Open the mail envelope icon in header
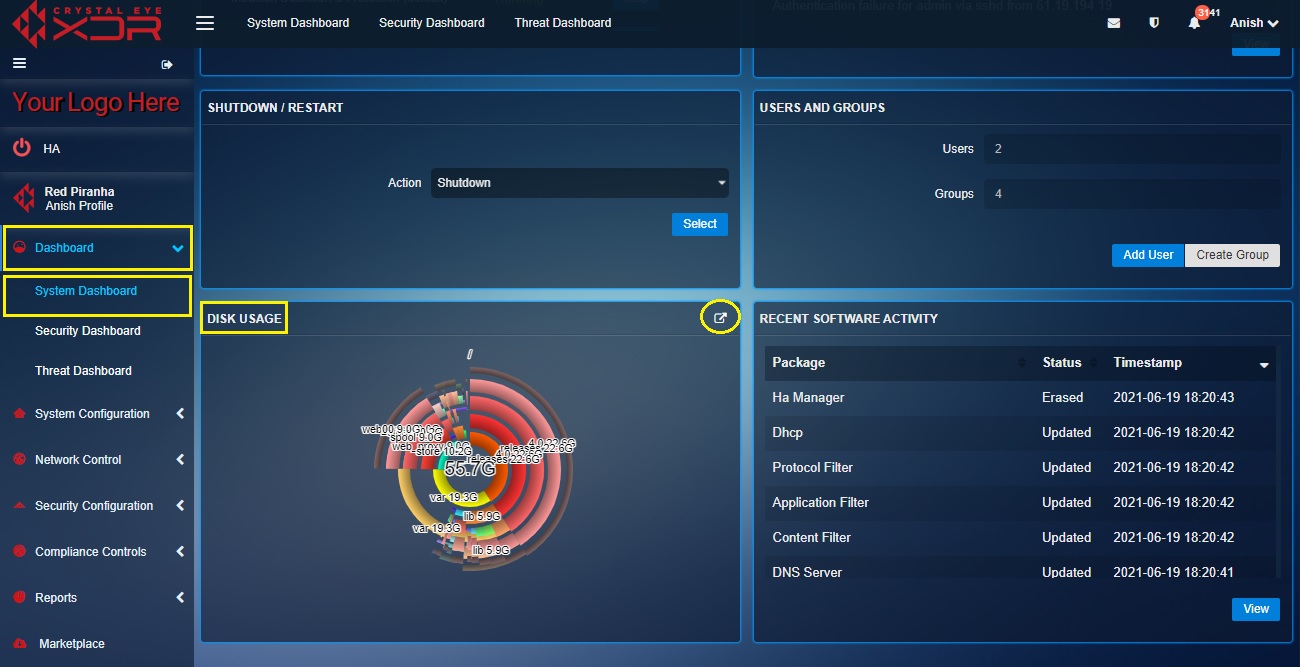 click(1114, 23)
